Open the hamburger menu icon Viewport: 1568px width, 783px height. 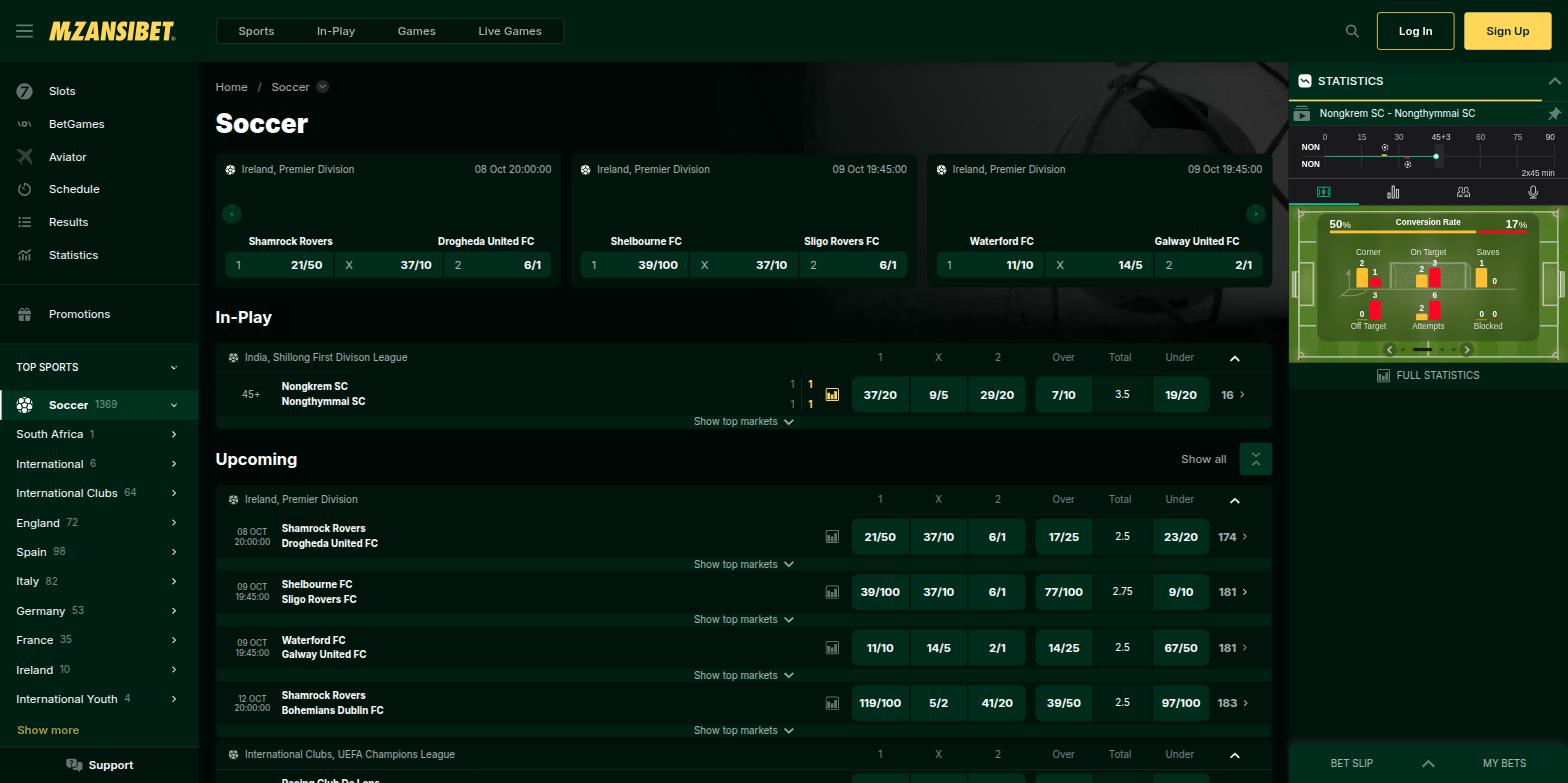tap(25, 31)
